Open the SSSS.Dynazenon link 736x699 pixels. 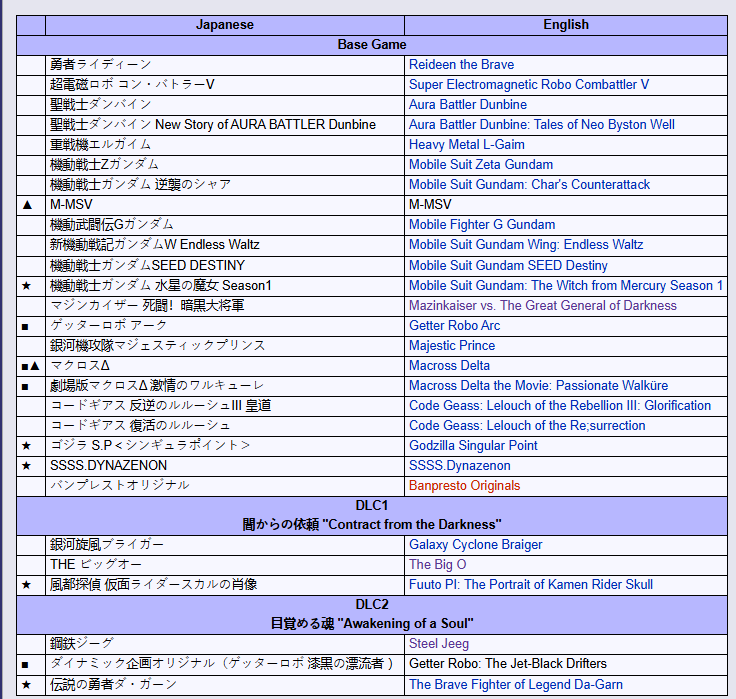[460, 466]
